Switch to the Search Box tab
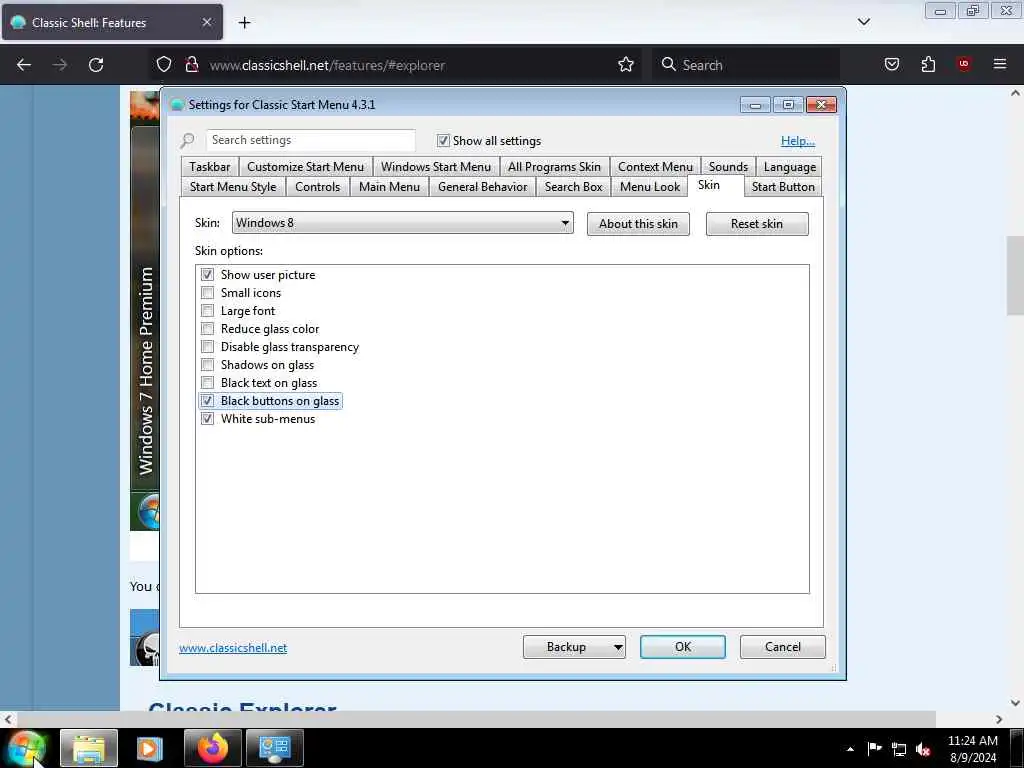This screenshot has height=768, width=1024. 573,187
